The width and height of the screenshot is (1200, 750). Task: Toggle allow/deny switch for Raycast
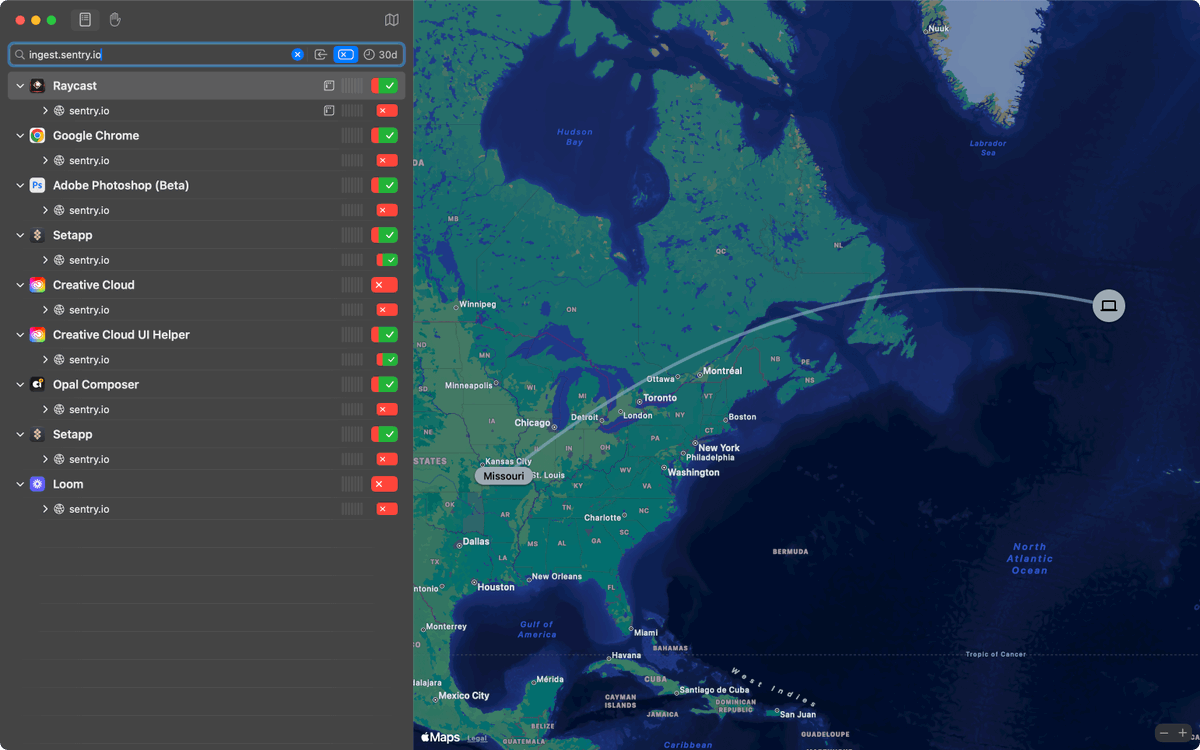384,86
